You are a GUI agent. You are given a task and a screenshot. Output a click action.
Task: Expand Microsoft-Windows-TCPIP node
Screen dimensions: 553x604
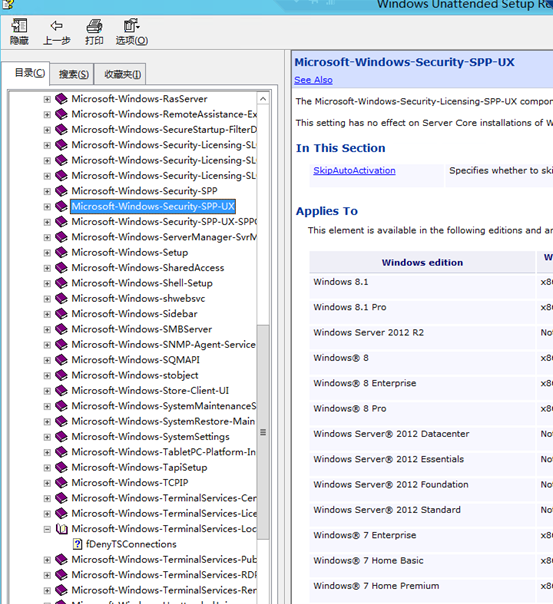coord(47,483)
